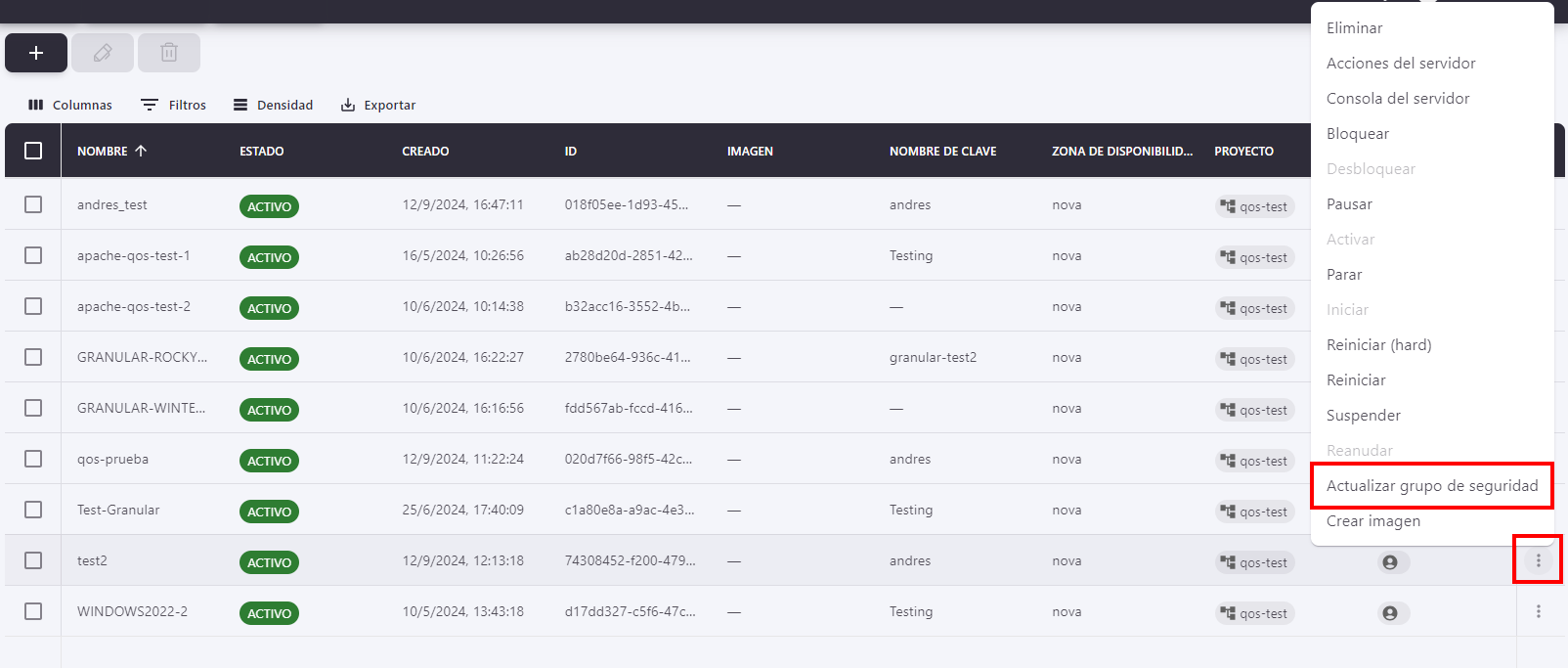Image resolution: width=1568 pixels, height=668 pixels.
Task: Open the Columnas column selector
Action: (70, 105)
